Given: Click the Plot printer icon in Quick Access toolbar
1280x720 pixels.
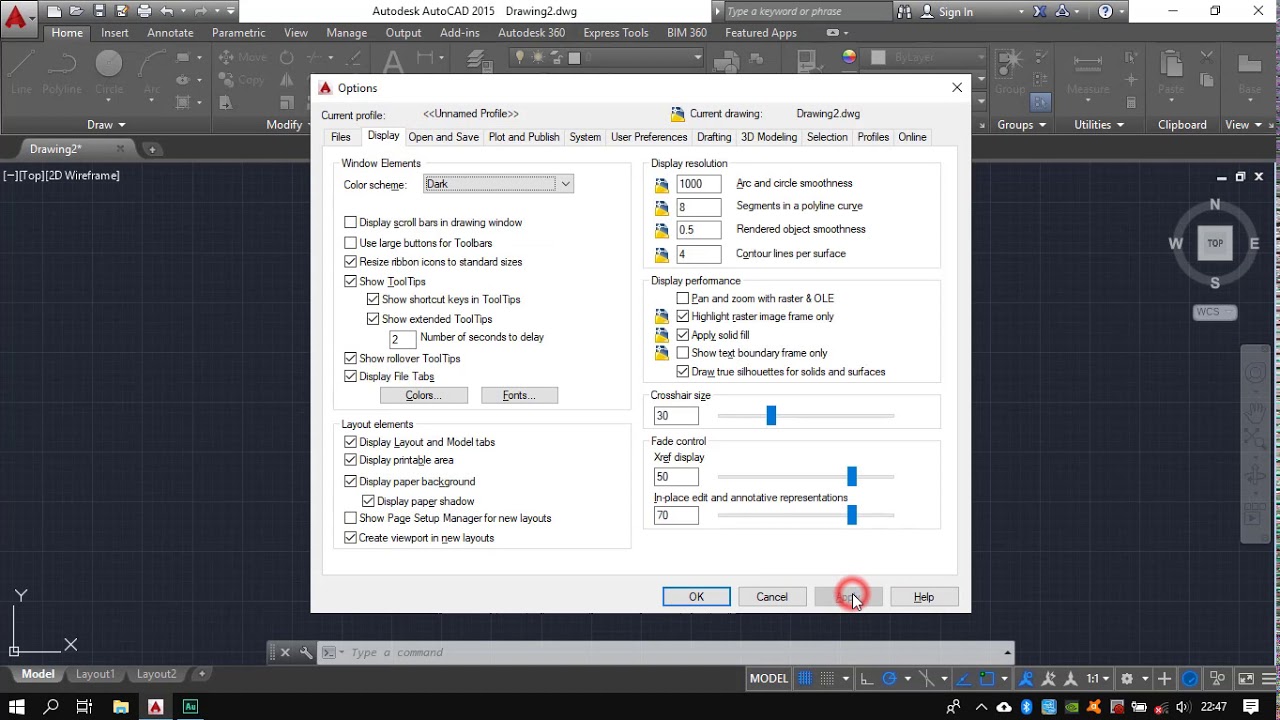Looking at the screenshot, I should tap(145, 12).
